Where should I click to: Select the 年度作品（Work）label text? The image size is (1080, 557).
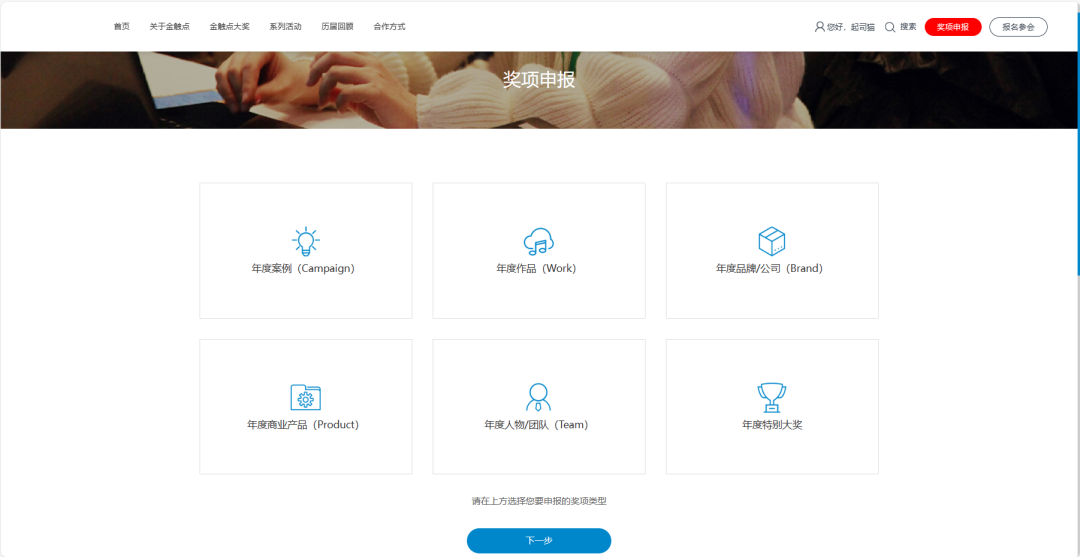(536, 269)
